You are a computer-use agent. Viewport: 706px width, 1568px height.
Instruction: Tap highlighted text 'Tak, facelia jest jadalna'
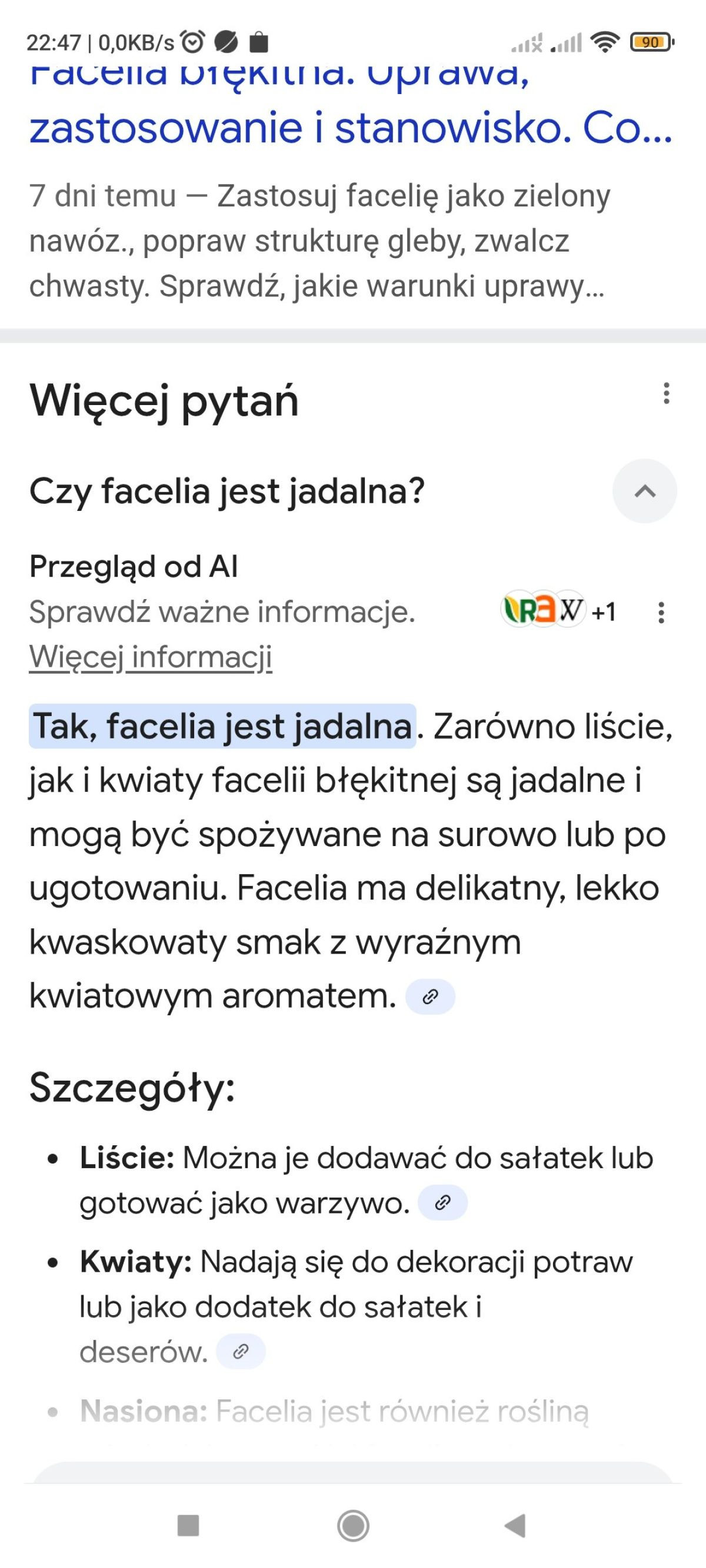click(x=222, y=726)
